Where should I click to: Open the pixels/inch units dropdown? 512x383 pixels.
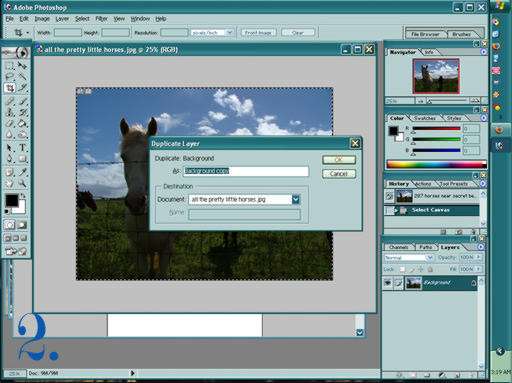click(229, 33)
